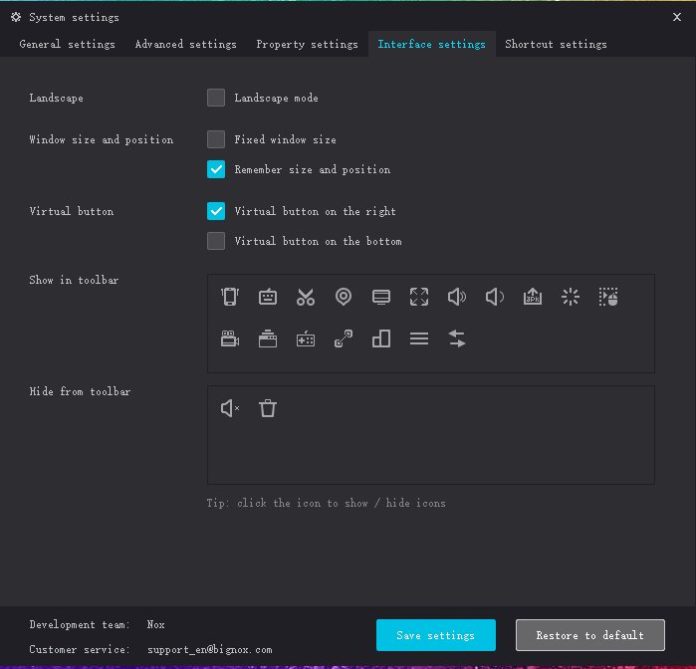
Task: Click the video recorder icon
Action: click(x=230, y=339)
